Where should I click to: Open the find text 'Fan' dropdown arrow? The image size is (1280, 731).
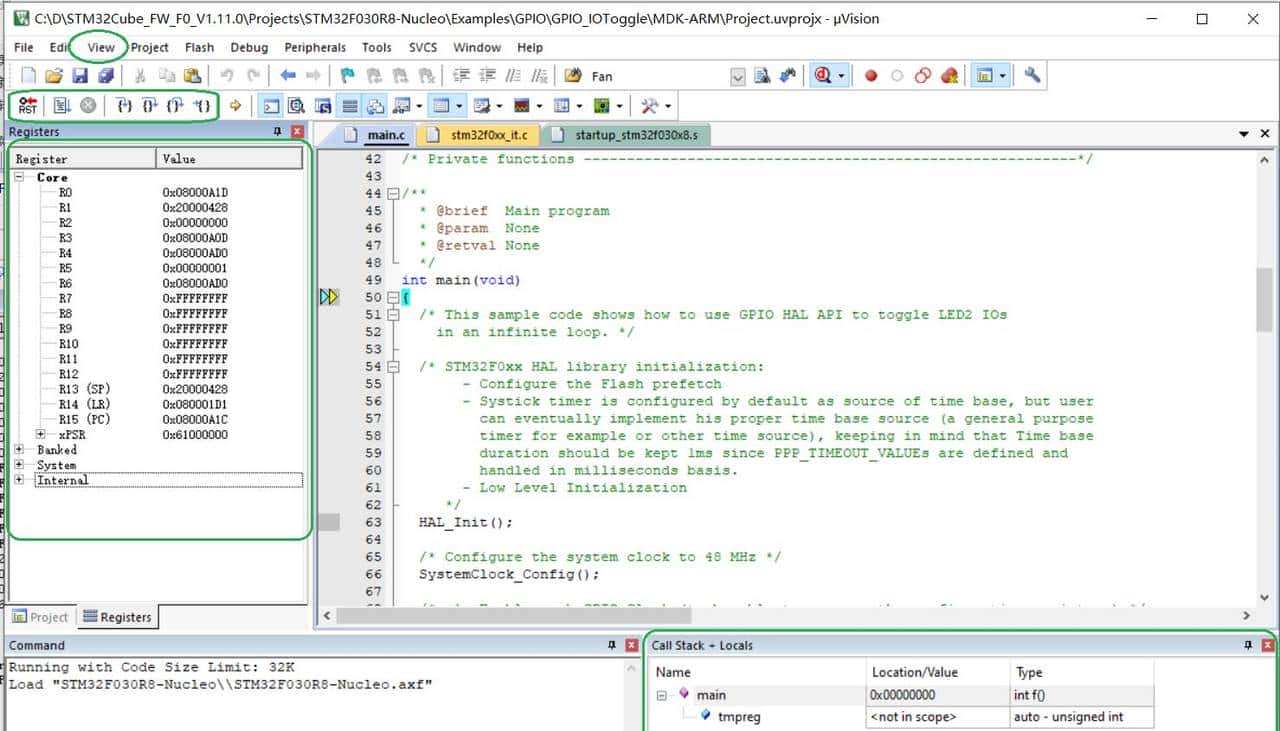coord(738,76)
